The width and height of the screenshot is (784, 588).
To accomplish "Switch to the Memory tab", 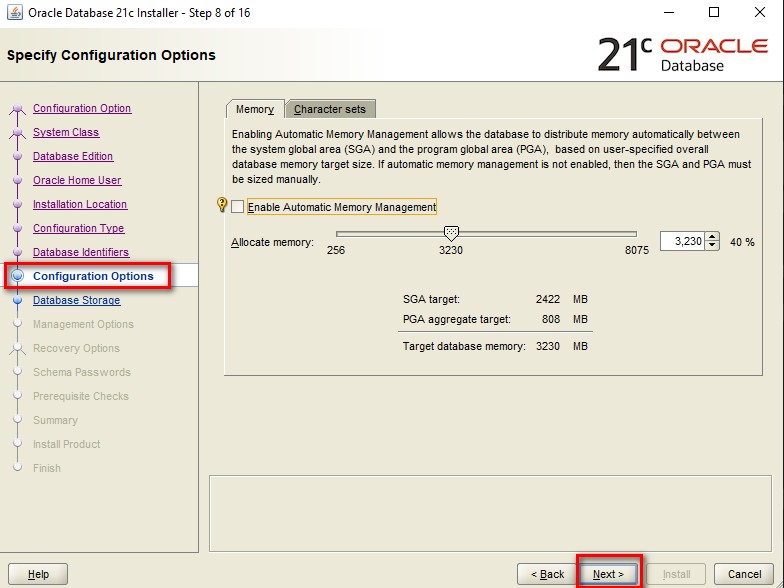I will coord(255,109).
